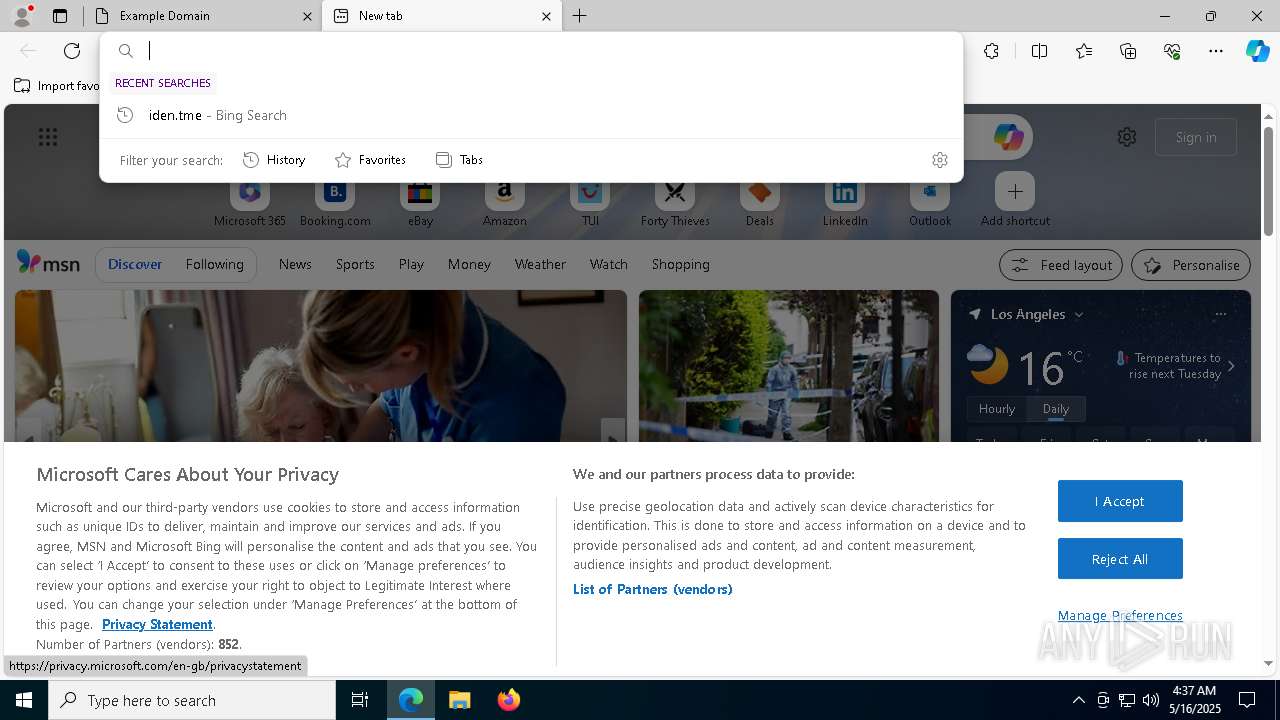
Task: Open the Watch menu item
Action: click(608, 264)
